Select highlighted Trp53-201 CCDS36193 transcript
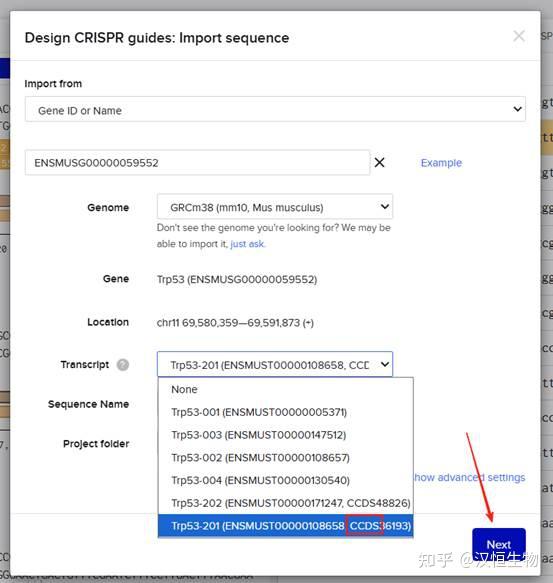Image resolution: width=553 pixels, height=583 pixels. (286, 526)
